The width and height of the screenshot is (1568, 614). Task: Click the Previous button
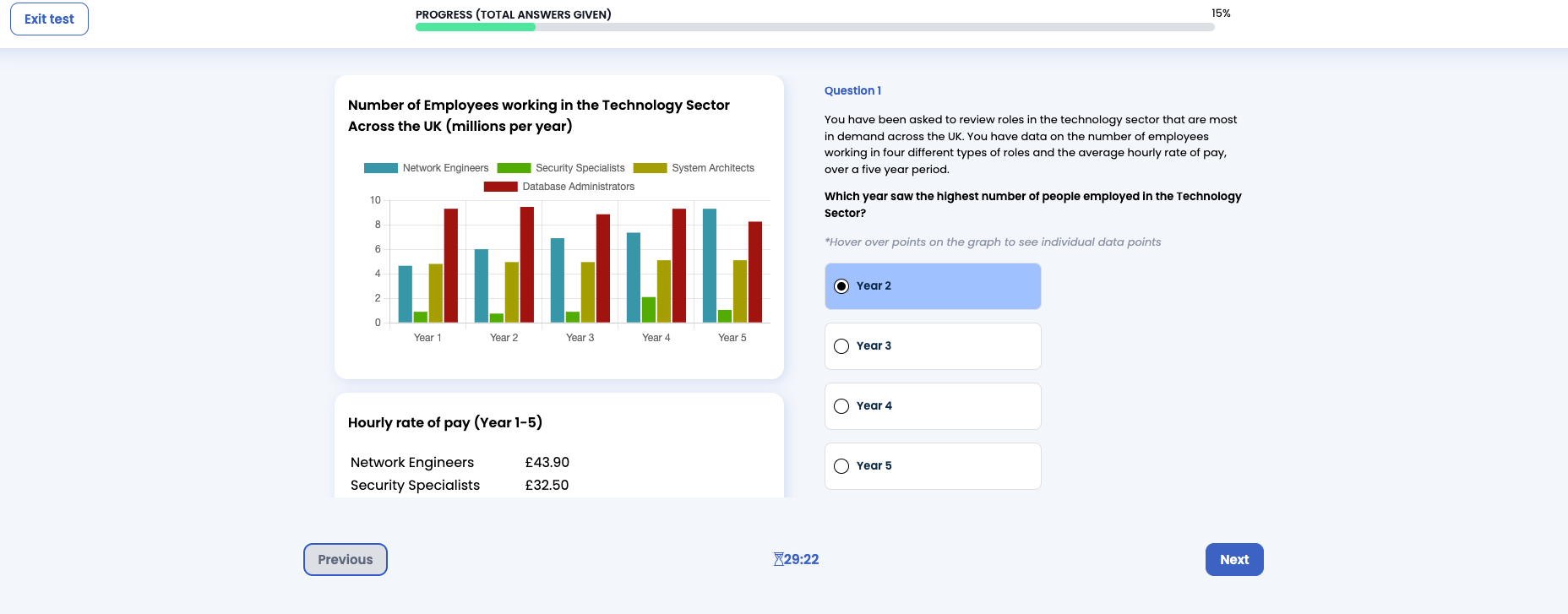[345, 559]
